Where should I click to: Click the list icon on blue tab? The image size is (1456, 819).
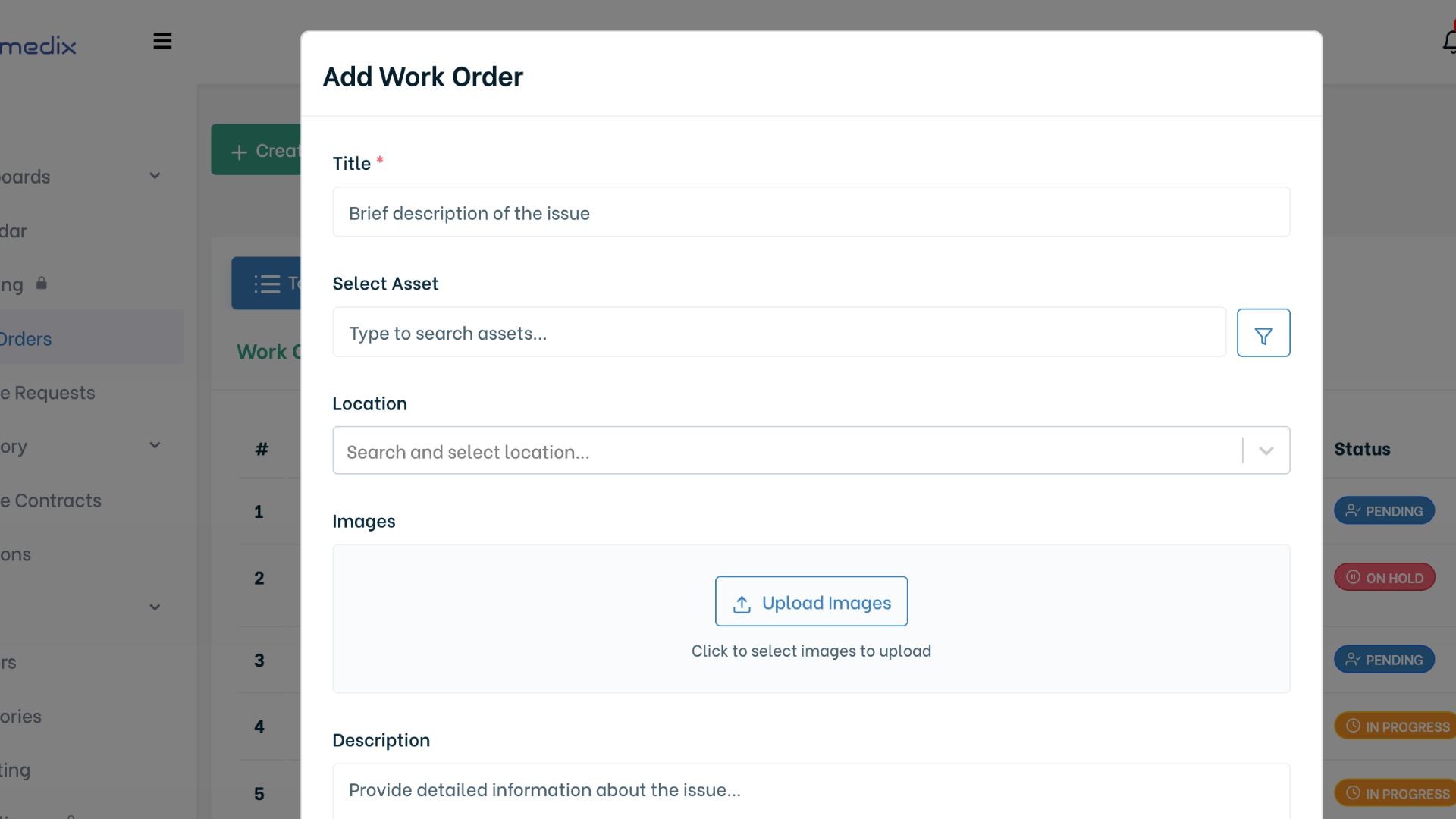[x=266, y=284]
